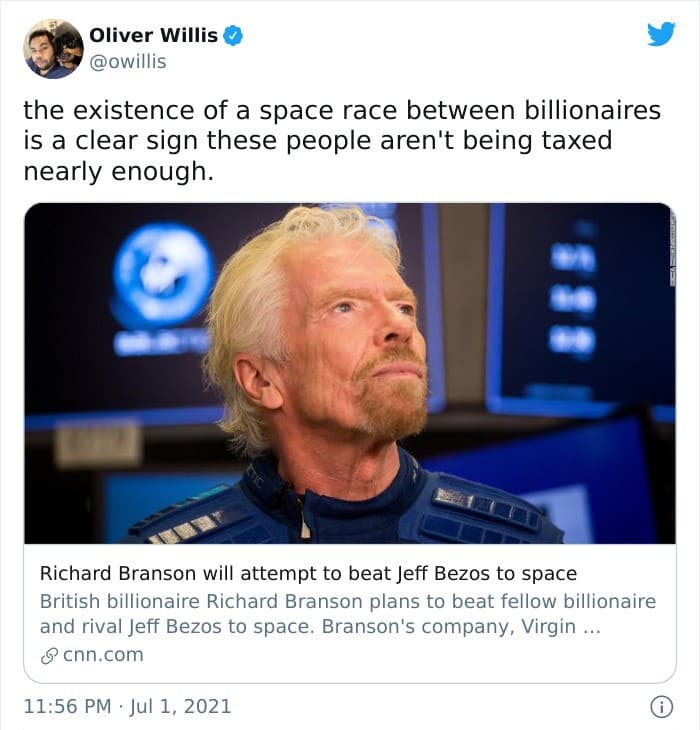Viewport: 700px width, 730px height.
Task: Click description line 'and rival Jeff Bezos'
Action: tap(320, 626)
